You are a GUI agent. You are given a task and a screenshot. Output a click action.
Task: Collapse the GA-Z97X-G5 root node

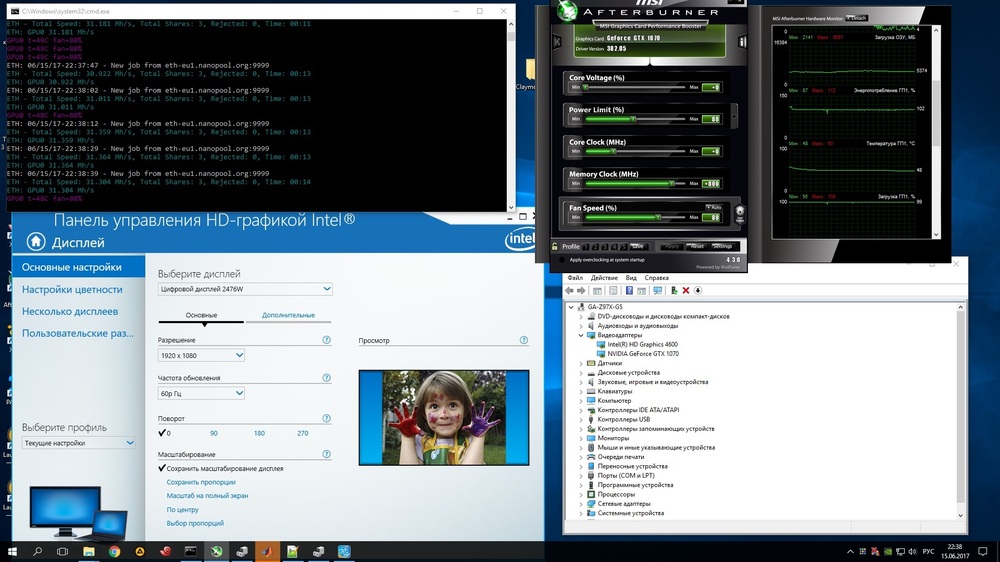(x=571, y=307)
